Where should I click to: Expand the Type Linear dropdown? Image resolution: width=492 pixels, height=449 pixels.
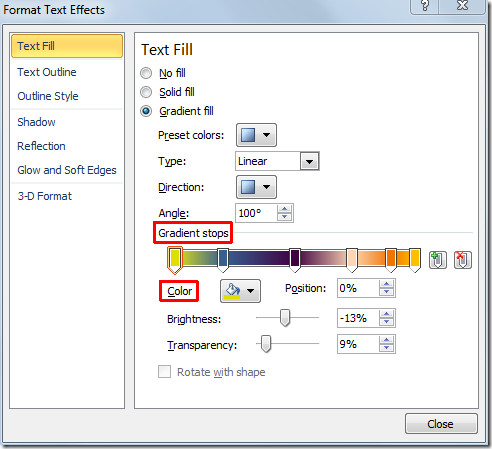(309, 162)
